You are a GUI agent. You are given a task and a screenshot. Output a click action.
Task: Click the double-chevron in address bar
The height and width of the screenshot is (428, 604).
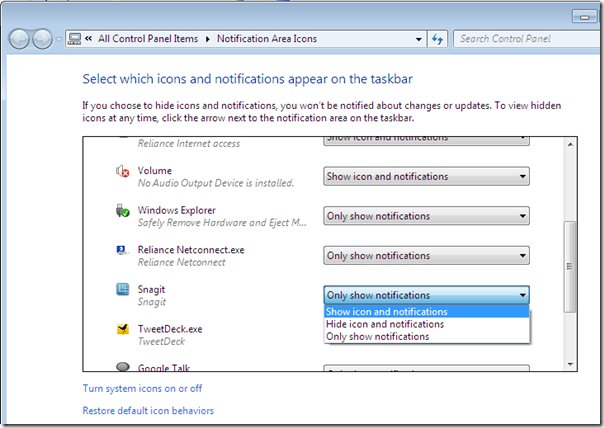coord(89,39)
